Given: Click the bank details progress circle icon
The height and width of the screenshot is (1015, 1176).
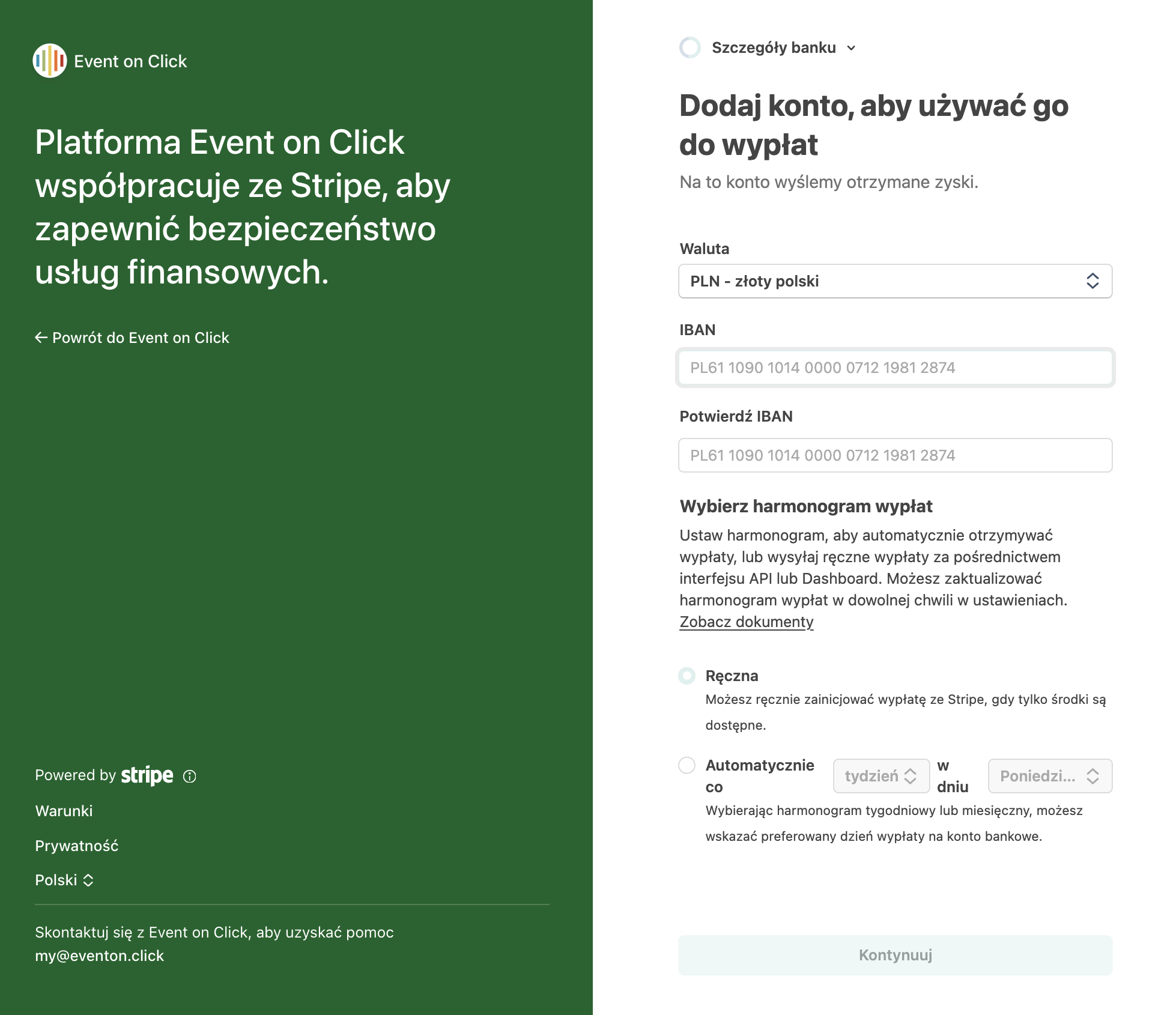Looking at the screenshot, I should (690, 47).
